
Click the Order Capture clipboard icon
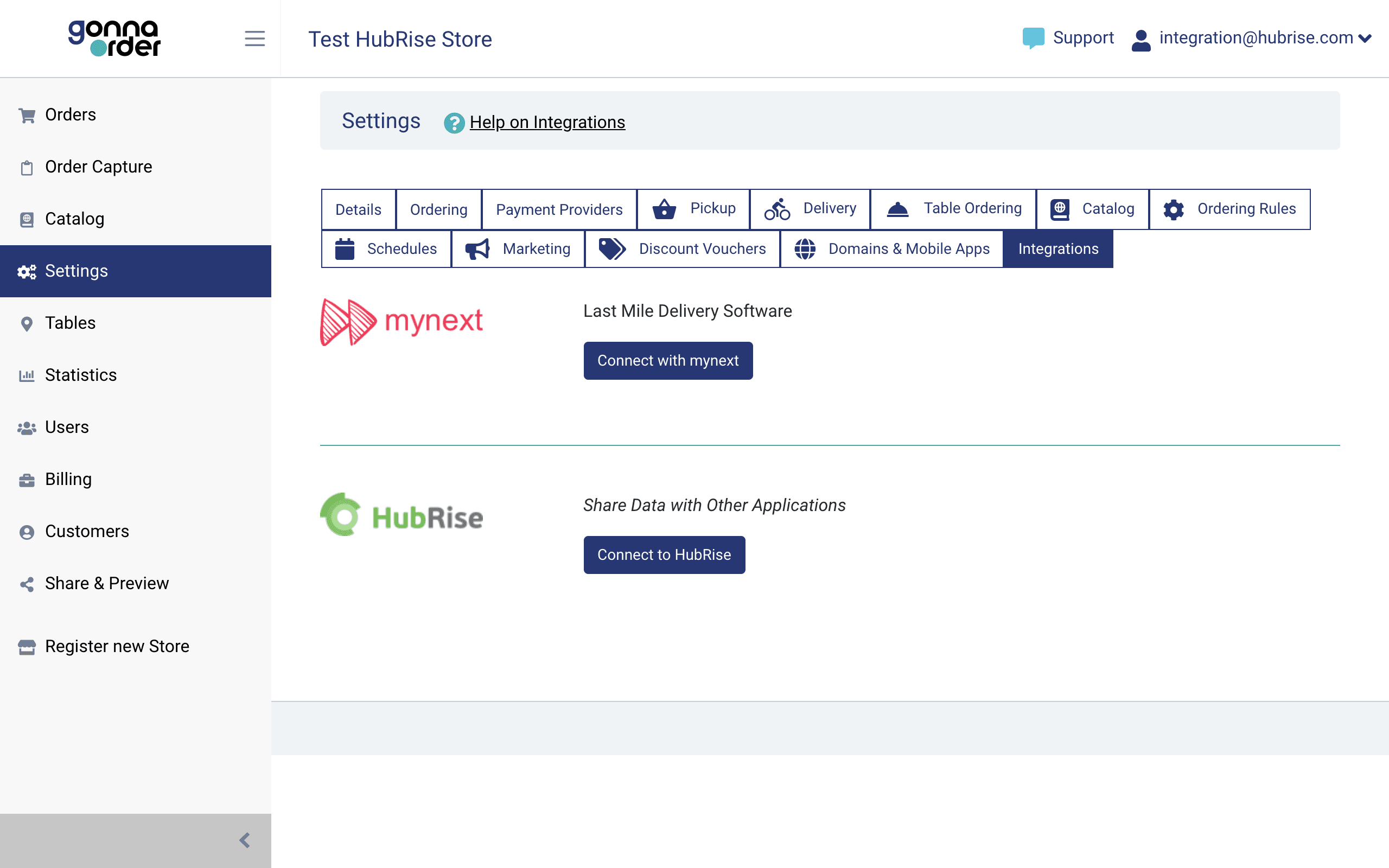(x=27, y=168)
